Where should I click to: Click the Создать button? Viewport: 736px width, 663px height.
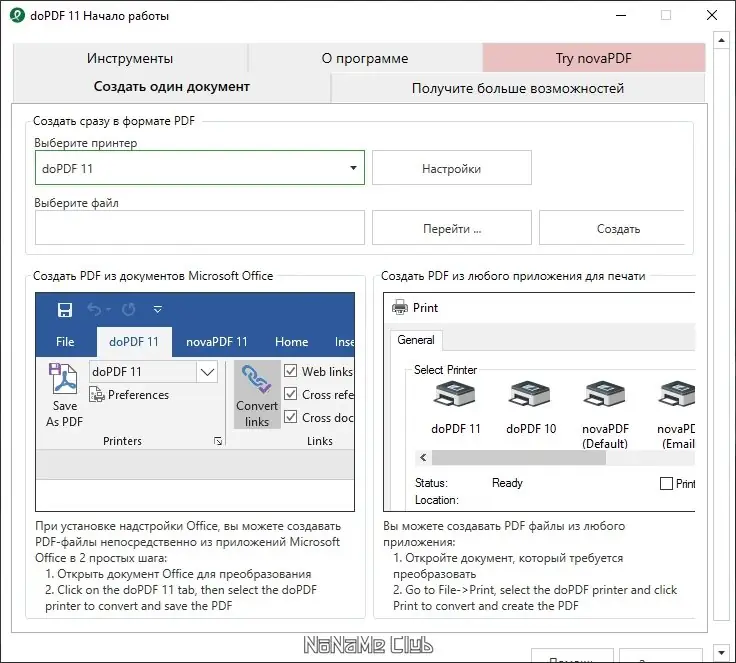click(x=612, y=228)
